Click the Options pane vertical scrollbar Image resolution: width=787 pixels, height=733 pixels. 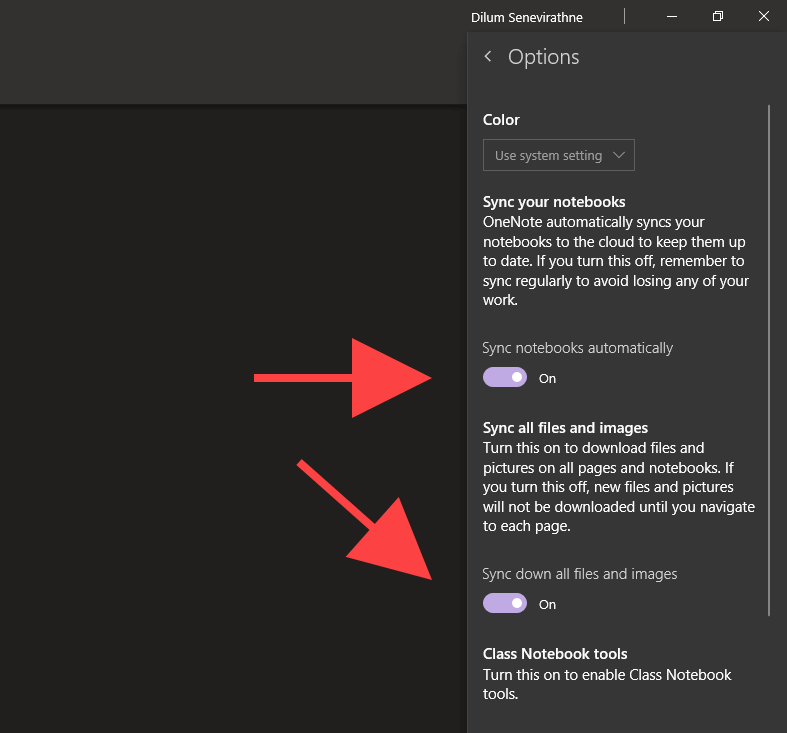(769, 360)
